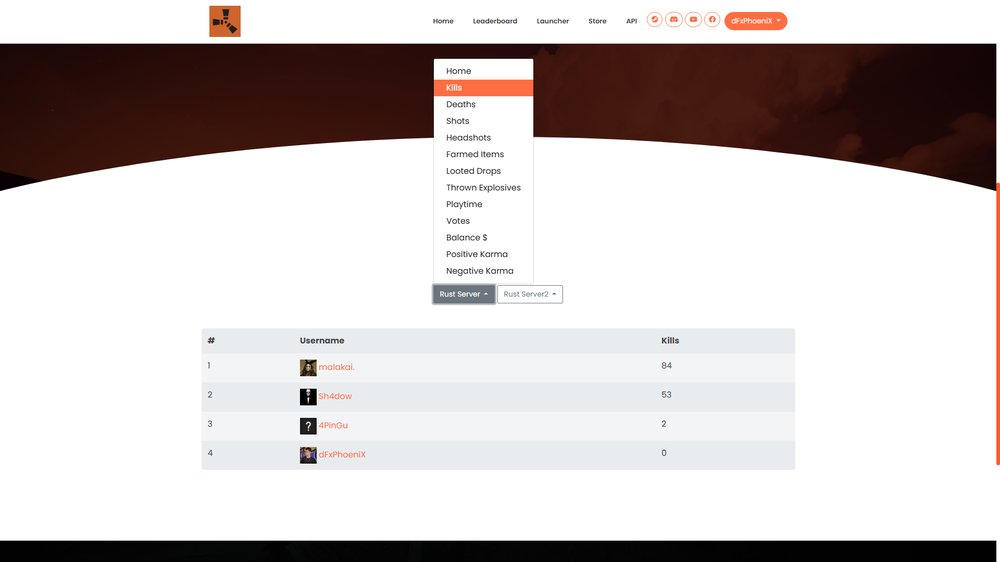Screen dimensions: 1000x562
Task: Select Shots in the dropdown menu
Action: (x=483, y=121)
